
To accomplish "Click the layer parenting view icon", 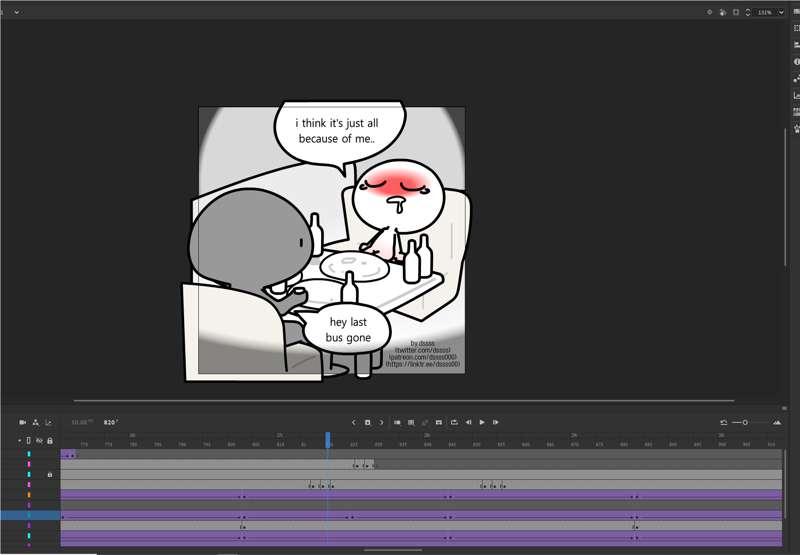I will point(36,422).
